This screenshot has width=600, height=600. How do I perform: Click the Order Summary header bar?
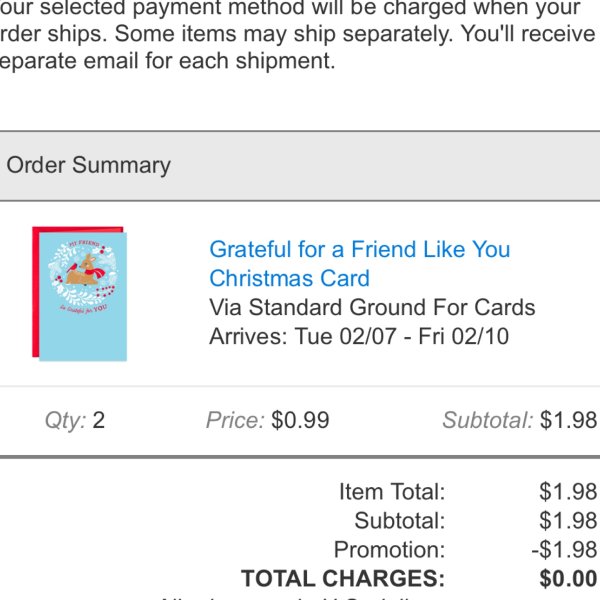pyautogui.click(x=300, y=166)
